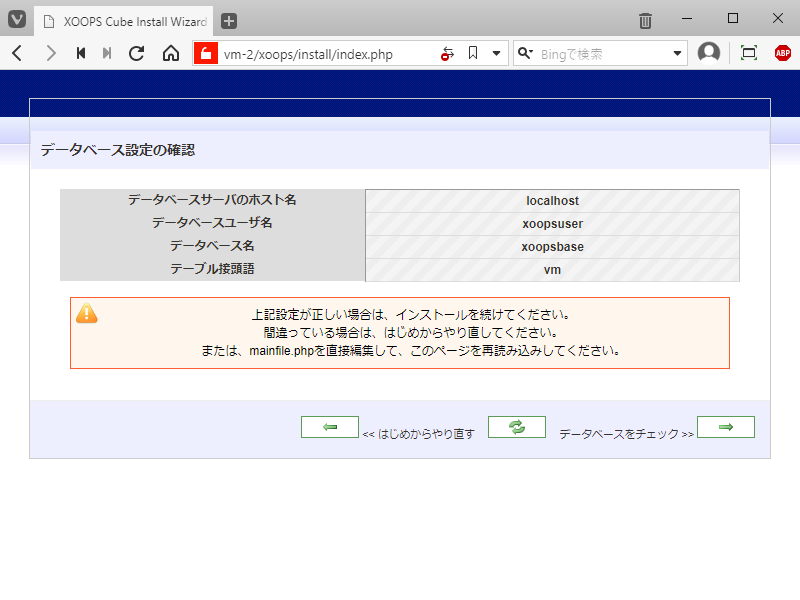Click the green reload button in wizard

pos(517,427)
